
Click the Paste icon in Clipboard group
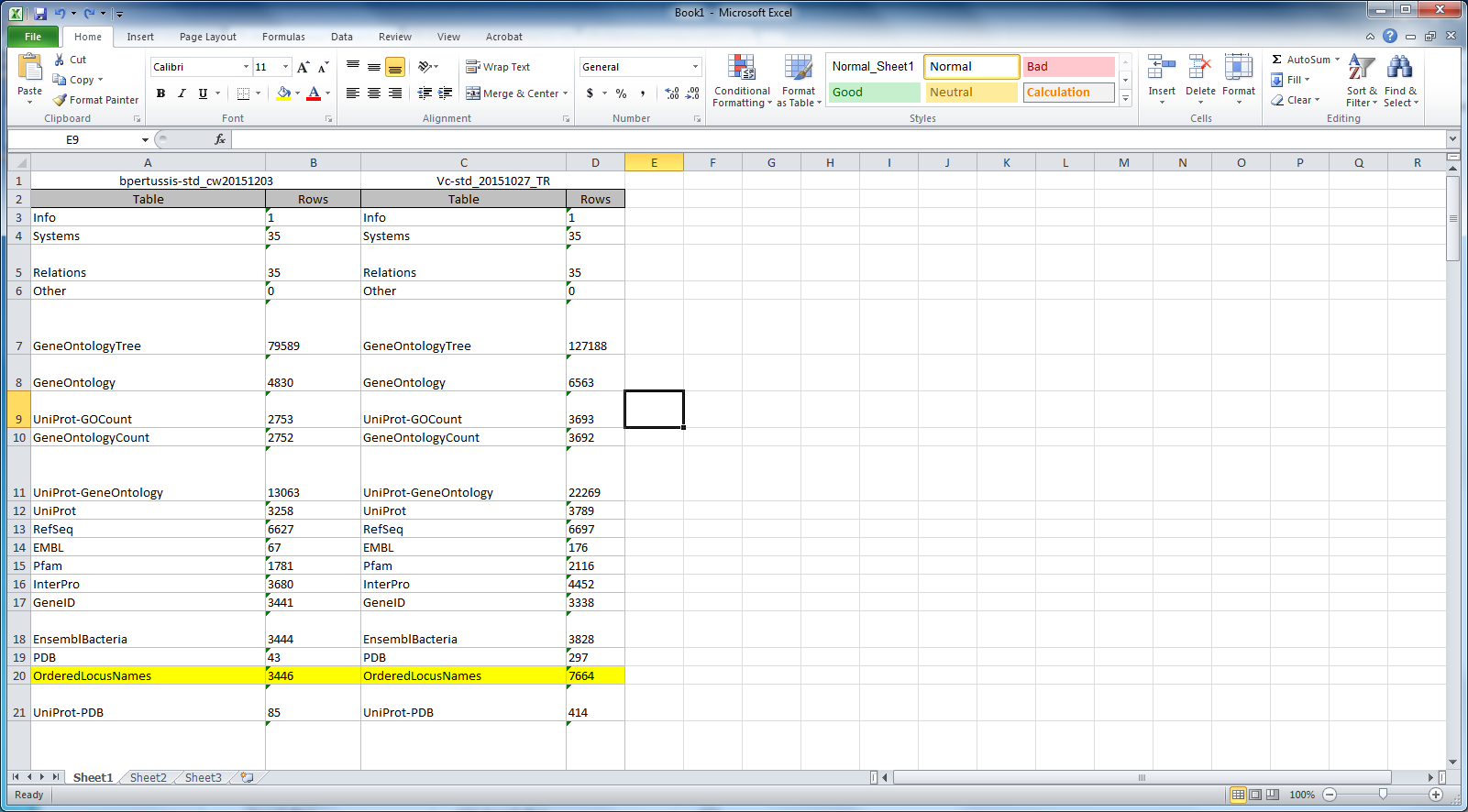(29, 67)
